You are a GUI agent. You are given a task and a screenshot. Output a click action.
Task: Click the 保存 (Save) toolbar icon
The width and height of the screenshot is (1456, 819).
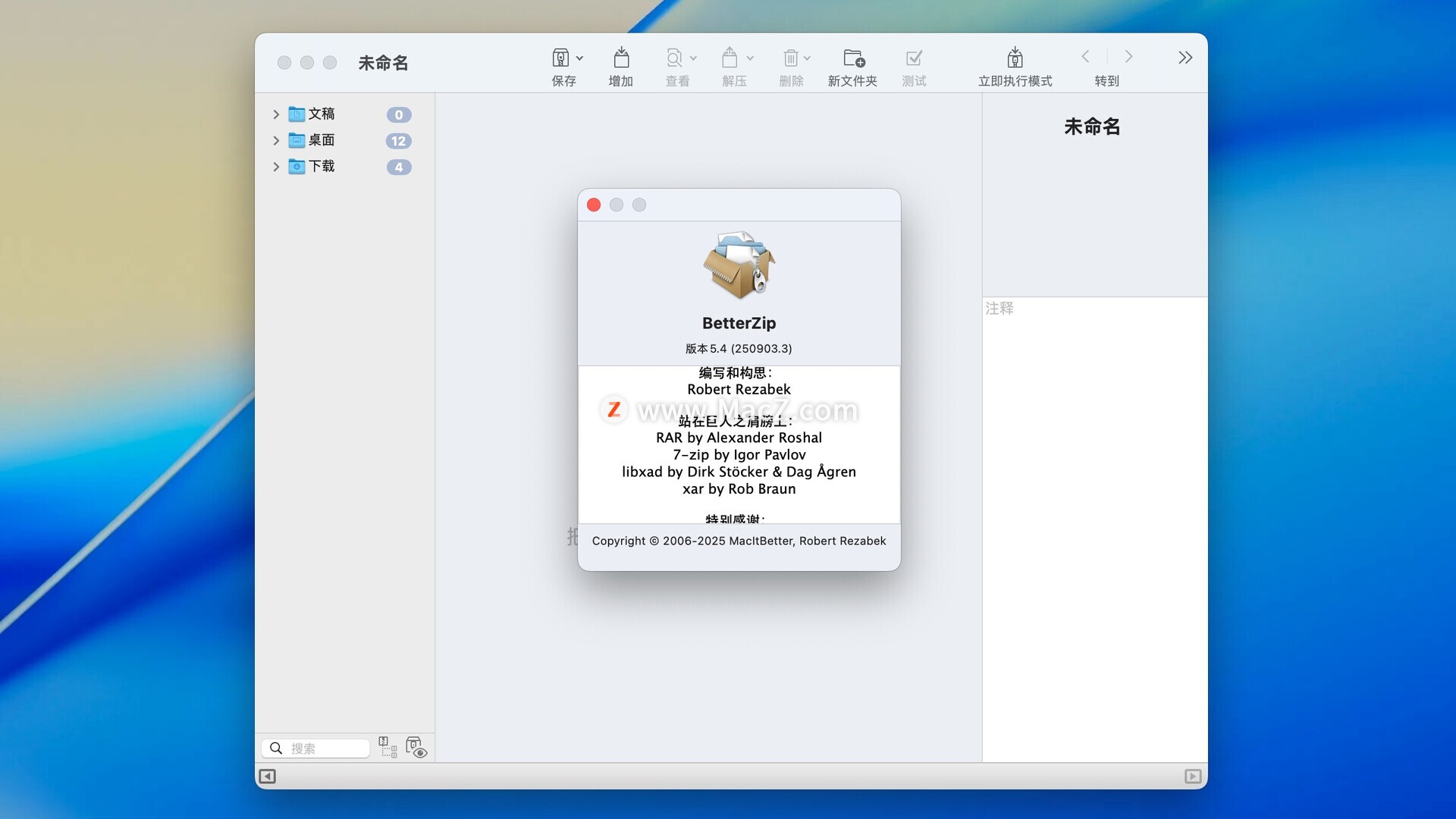[560, 58]
